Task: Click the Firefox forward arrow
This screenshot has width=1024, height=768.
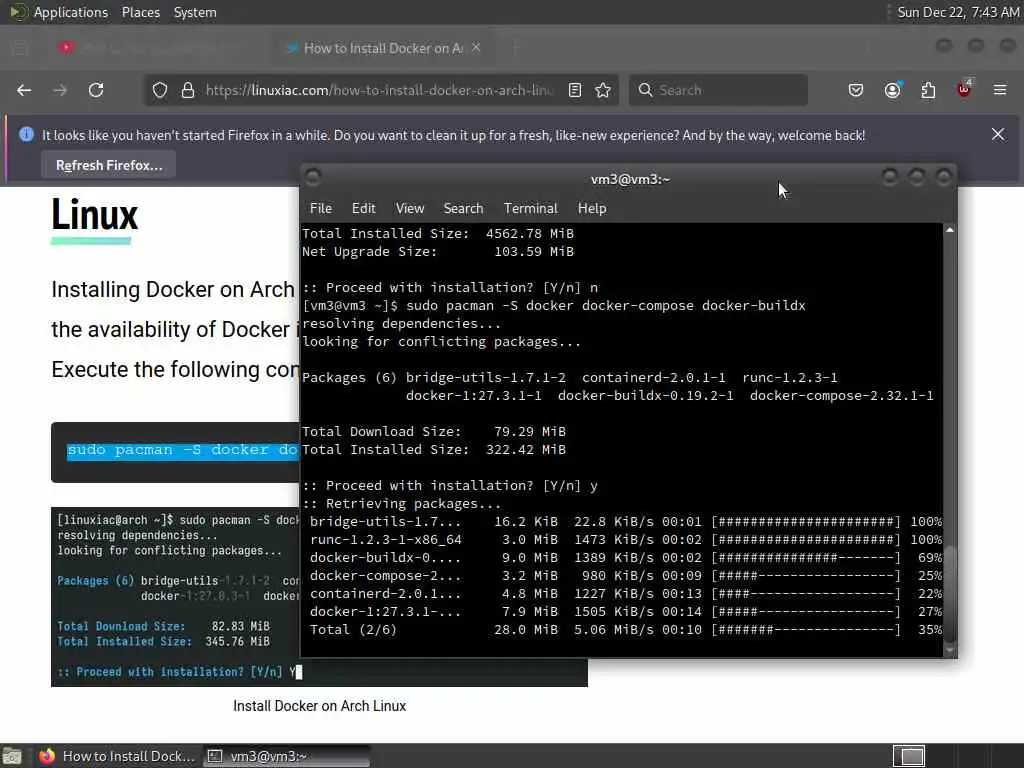Action: (x=60, y=90)
